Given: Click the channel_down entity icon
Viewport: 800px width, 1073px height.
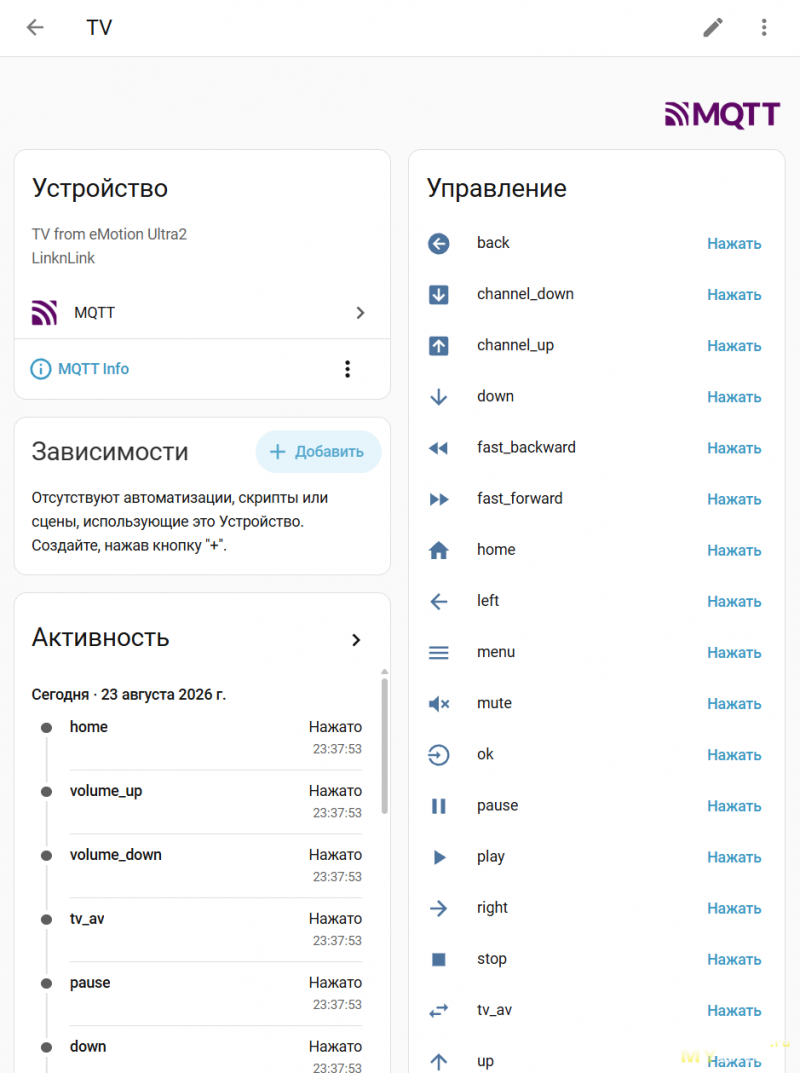Looking at the screenshot, I should coord(439,294).
